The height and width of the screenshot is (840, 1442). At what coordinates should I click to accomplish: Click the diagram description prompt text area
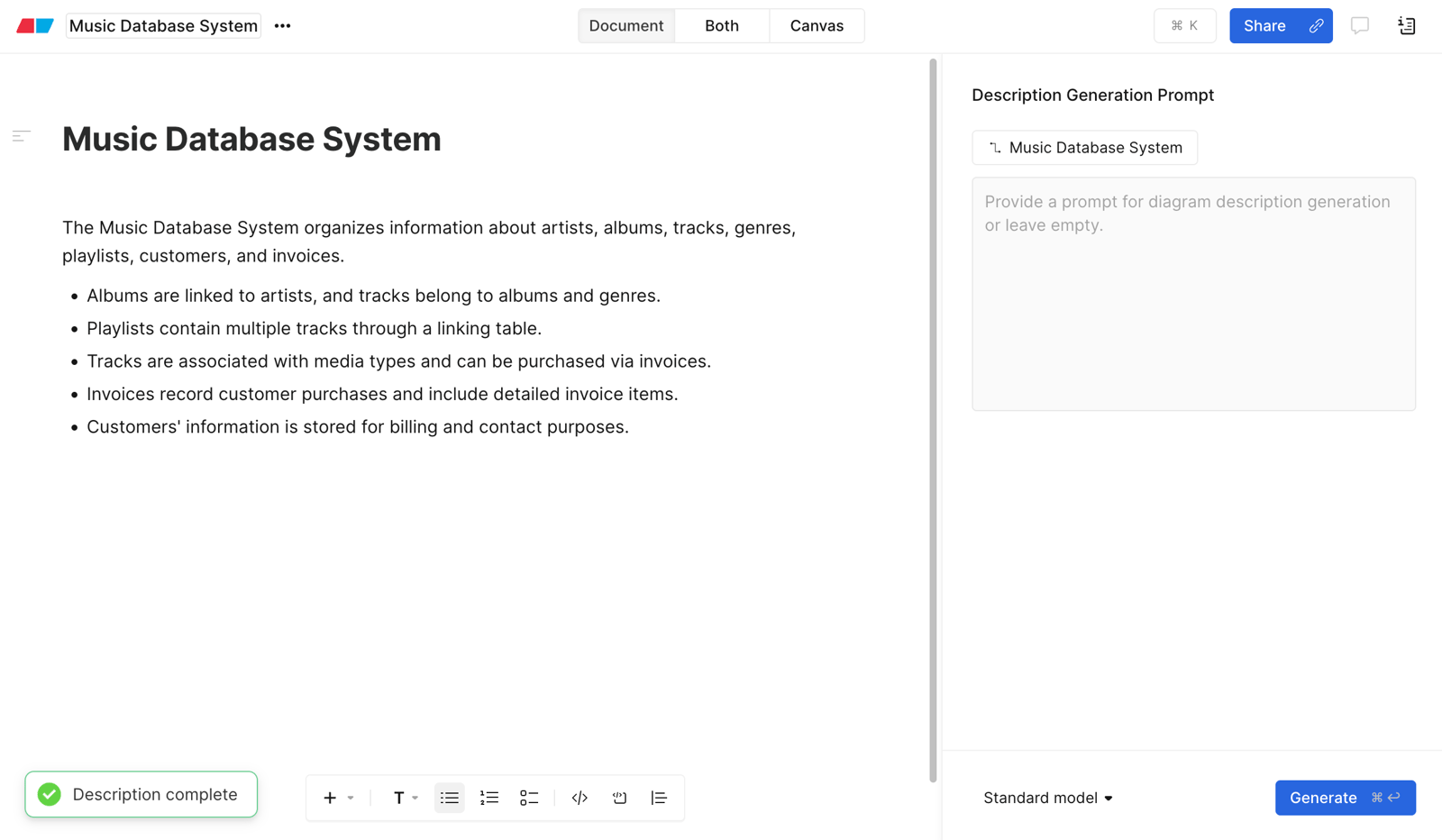[1193, 294]
